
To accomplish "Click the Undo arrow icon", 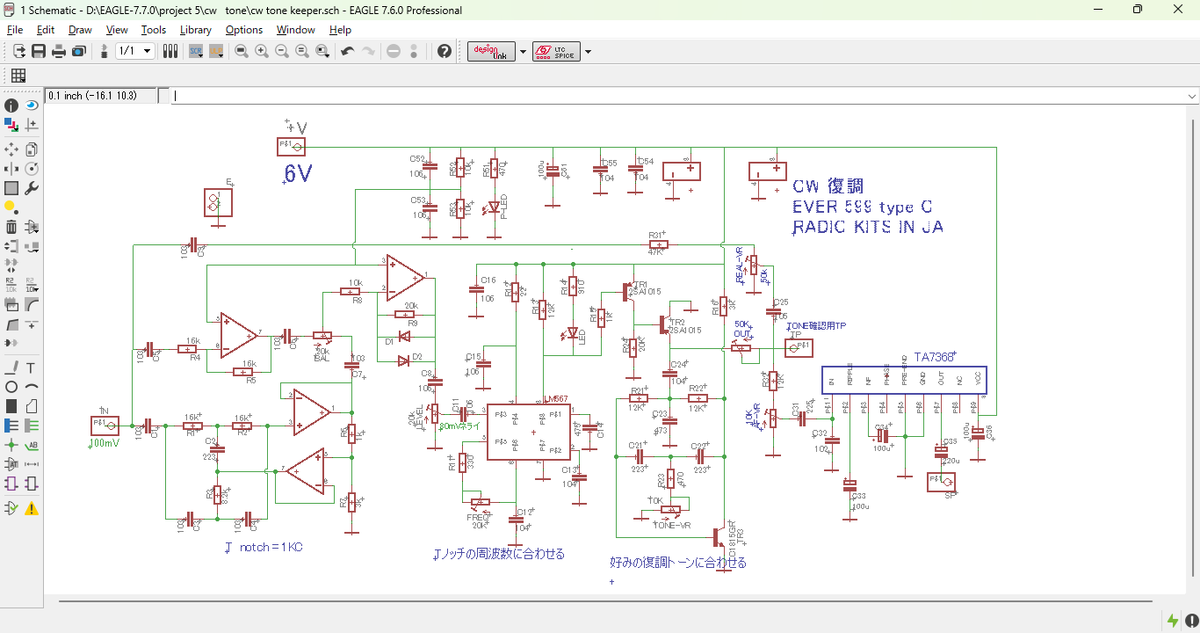I will point(347,51).
